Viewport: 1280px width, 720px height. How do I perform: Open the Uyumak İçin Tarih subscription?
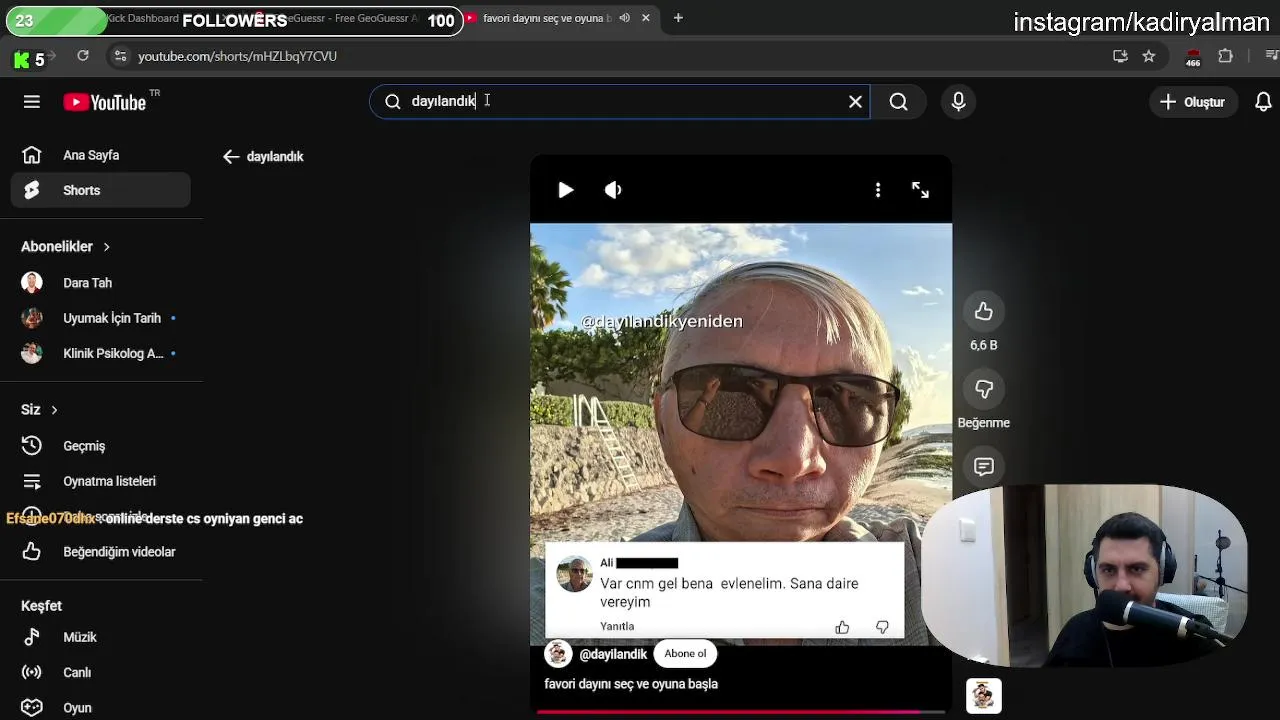point(101,318)
